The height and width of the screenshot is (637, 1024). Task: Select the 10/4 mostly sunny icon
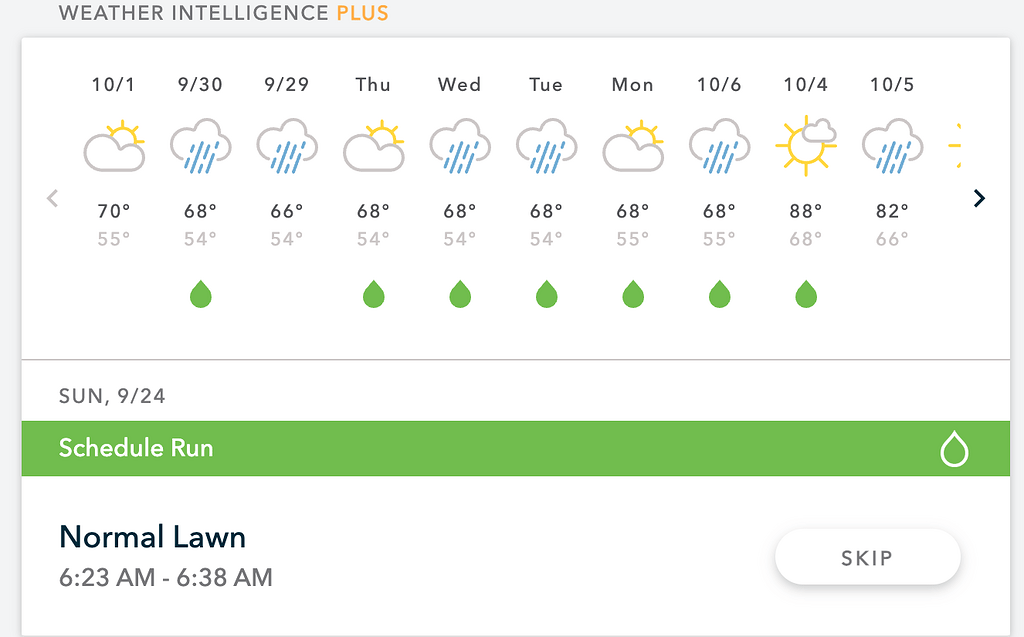pyautogui.click(x=806, y=146)
